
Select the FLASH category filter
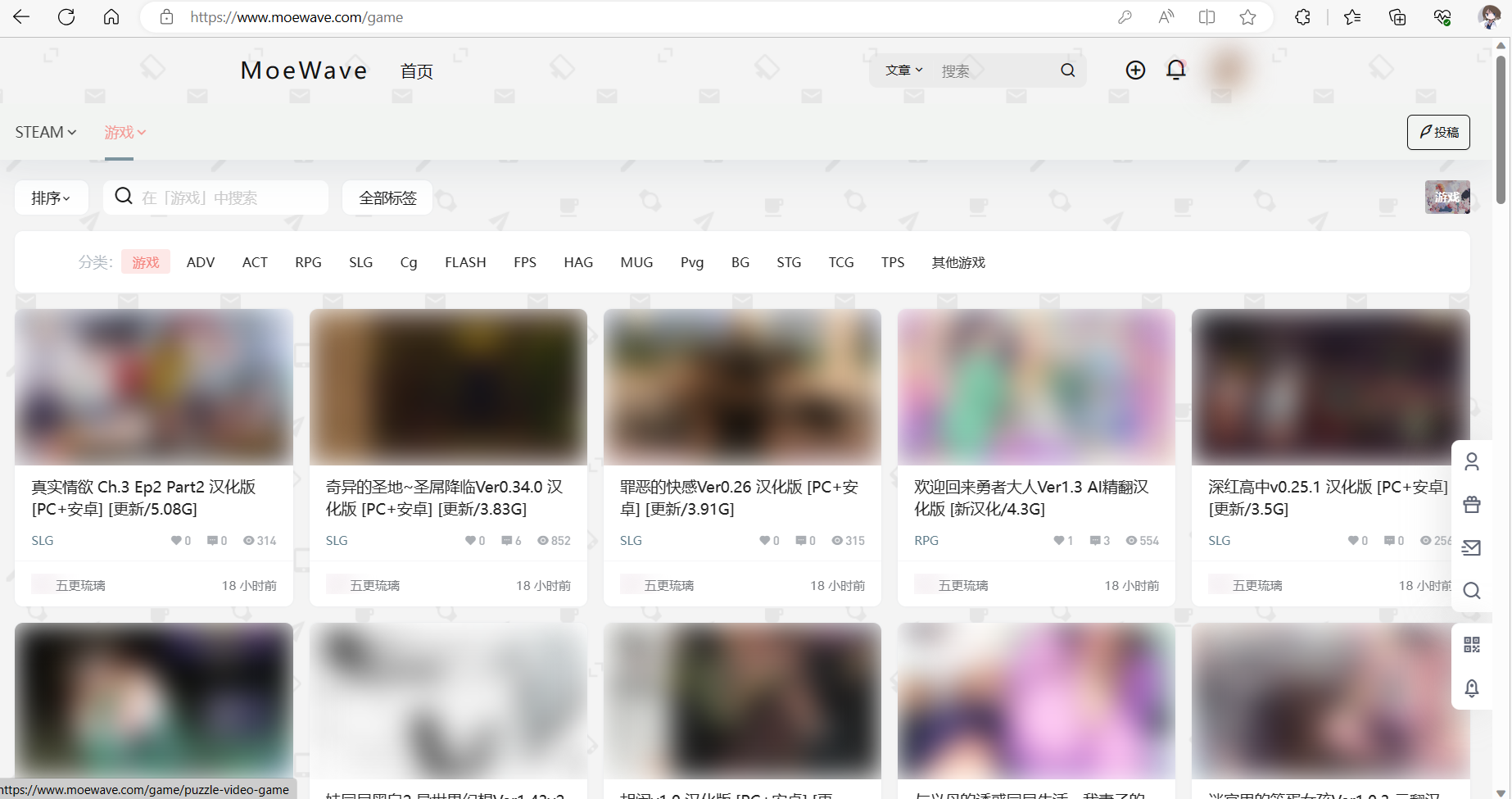click(465, 262)
